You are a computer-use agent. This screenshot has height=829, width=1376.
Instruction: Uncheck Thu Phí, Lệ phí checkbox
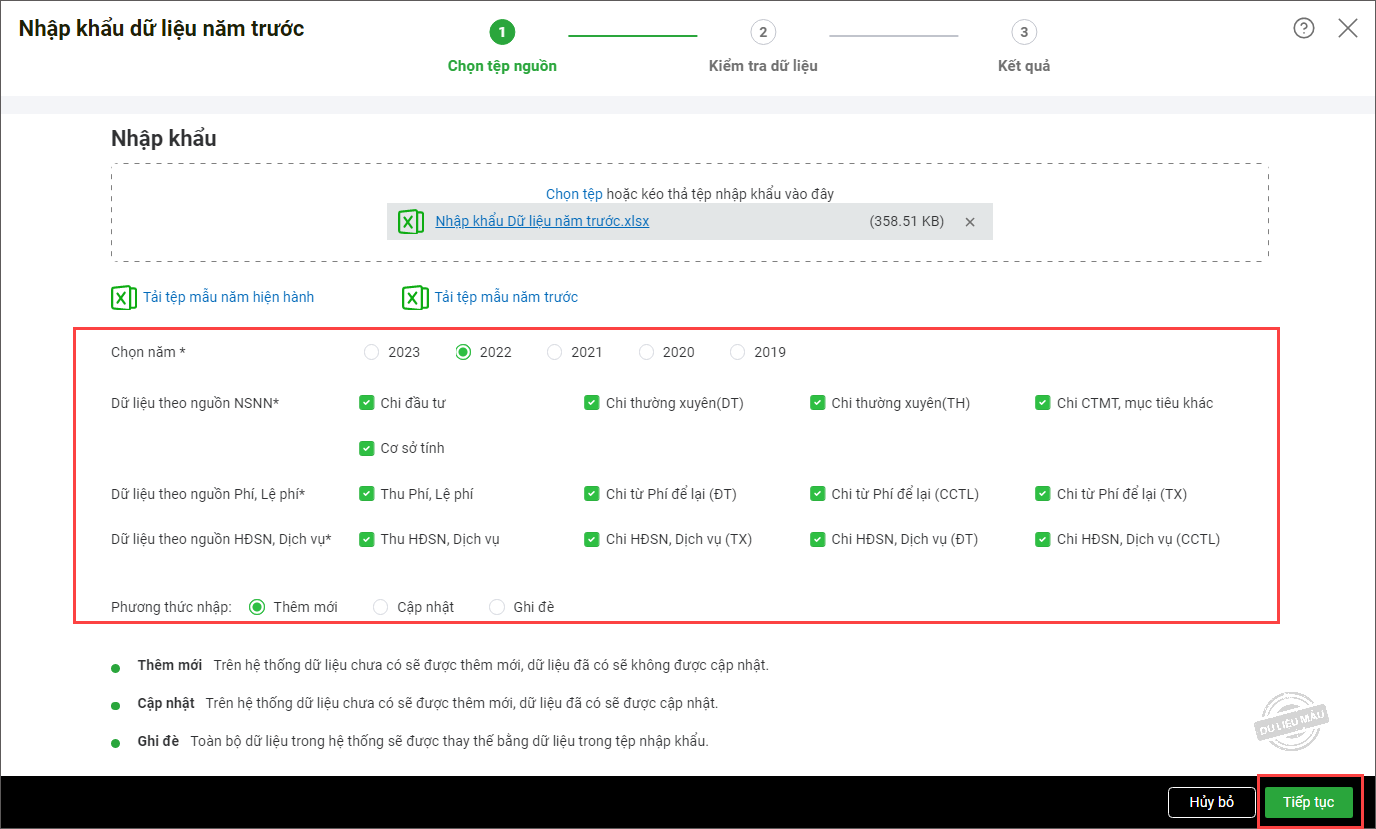pyautogui.click(x=367, y=493)
